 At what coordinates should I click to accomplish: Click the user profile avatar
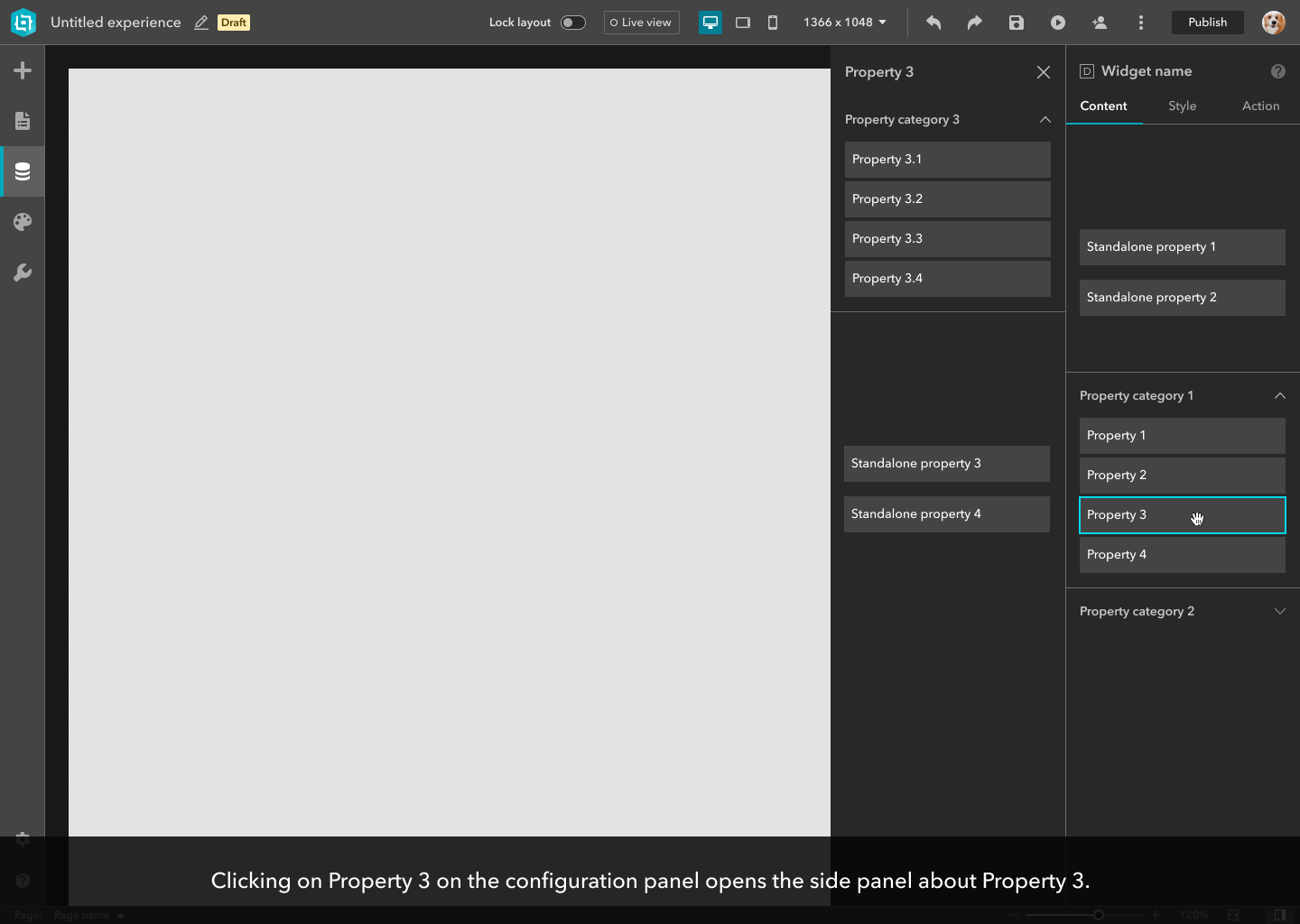click(x=1273, y=23)
